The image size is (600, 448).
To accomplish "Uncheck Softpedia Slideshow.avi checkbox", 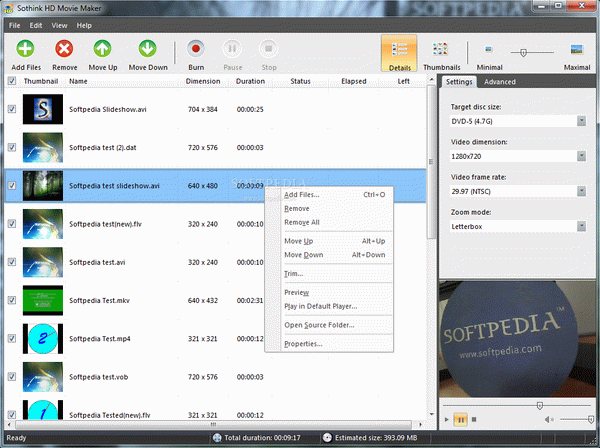I will tap(12, 109).
